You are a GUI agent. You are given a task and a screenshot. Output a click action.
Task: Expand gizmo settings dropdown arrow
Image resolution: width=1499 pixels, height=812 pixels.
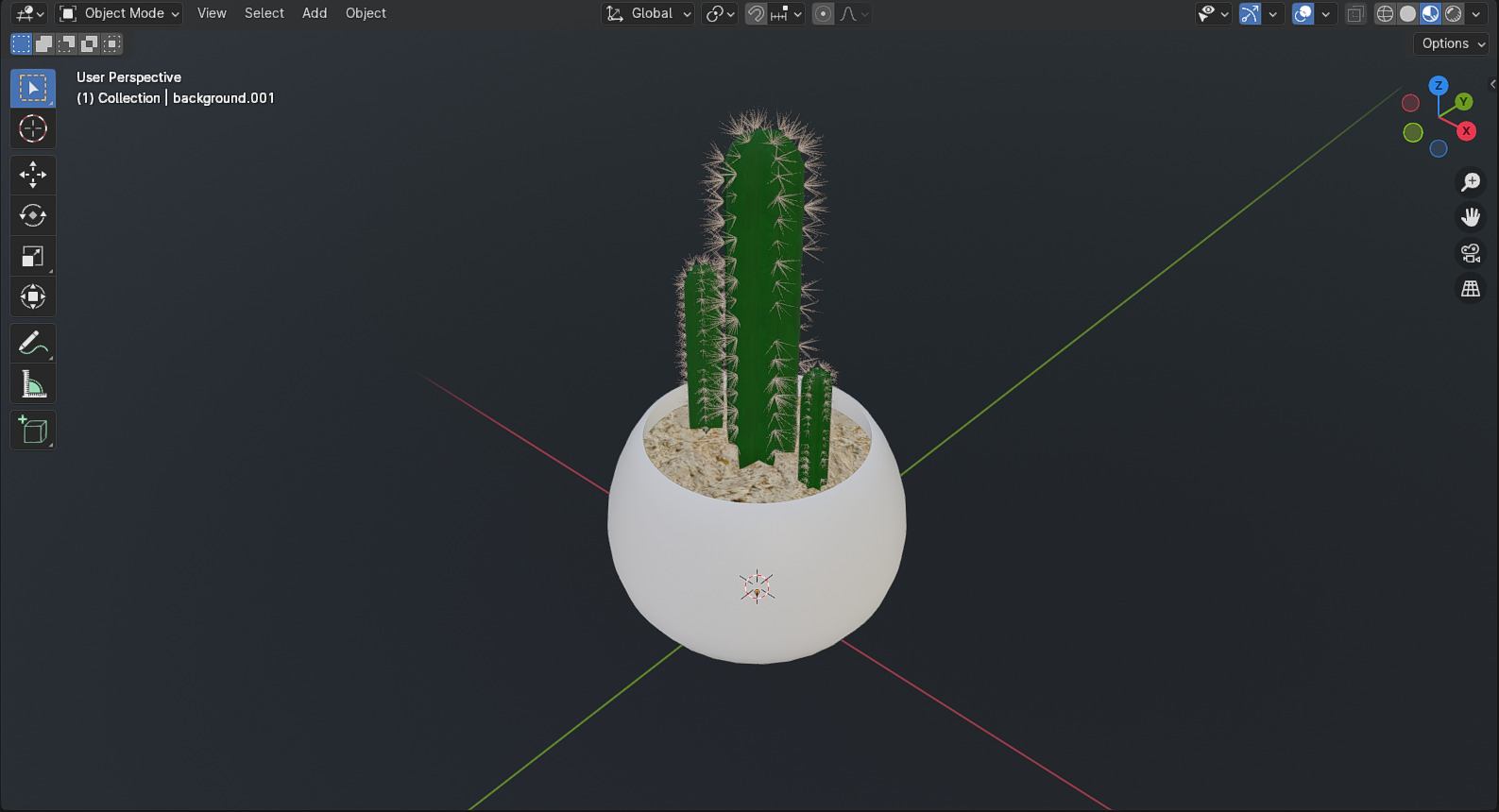[1272, 13]
